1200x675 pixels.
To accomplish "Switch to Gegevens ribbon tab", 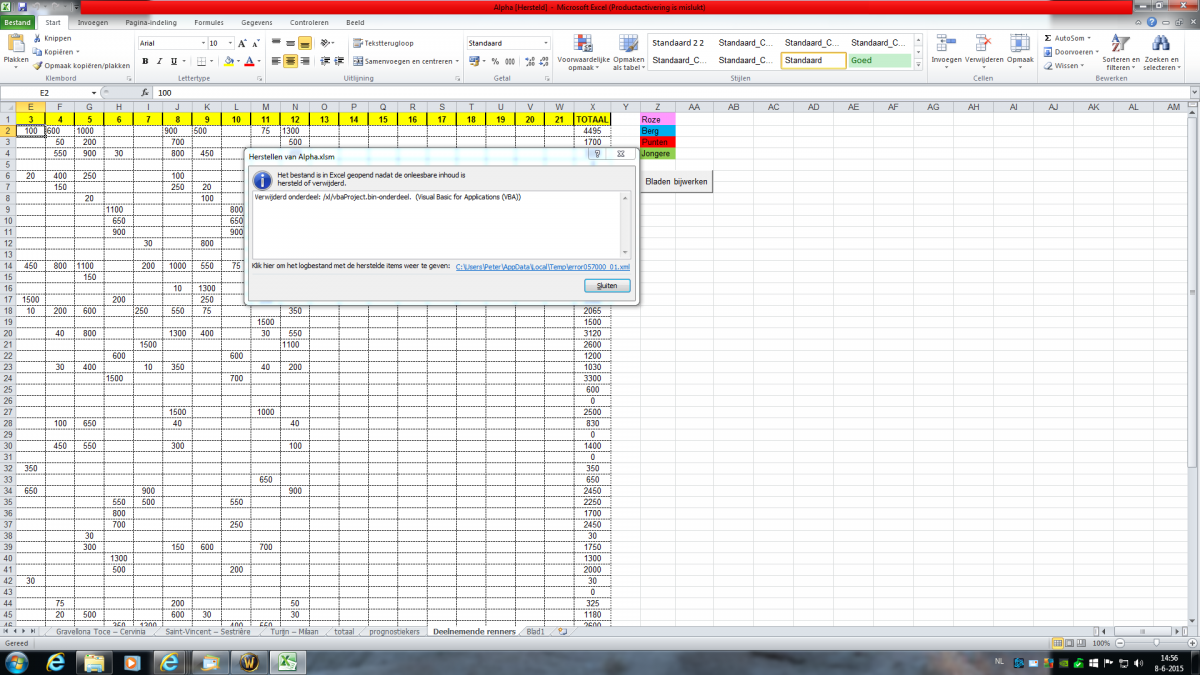I will click(x=256, y=21).
